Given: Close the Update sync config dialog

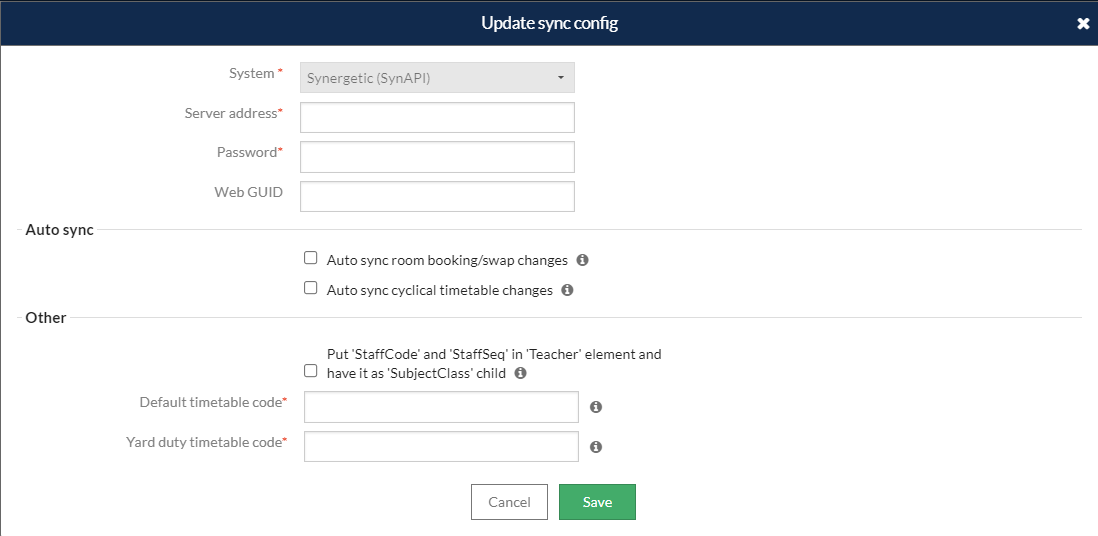Looking at the screenshot, I should point(1083,23).
